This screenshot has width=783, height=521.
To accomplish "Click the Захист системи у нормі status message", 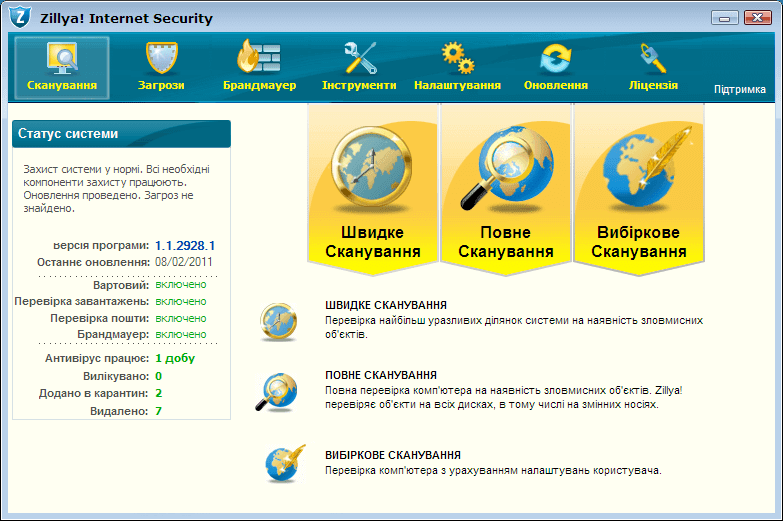I will [116, 189].
